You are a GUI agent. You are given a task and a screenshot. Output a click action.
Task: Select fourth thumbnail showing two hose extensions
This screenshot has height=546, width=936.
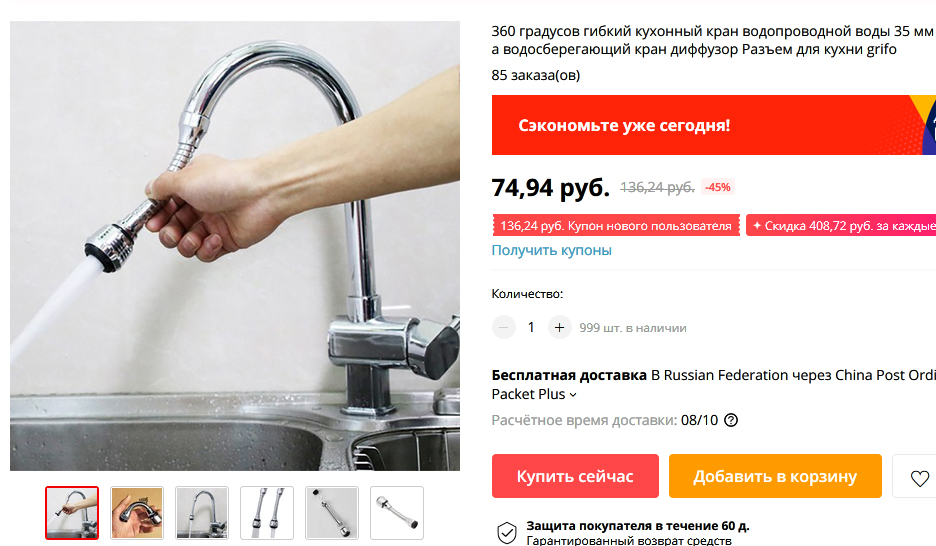pos(267,513)
